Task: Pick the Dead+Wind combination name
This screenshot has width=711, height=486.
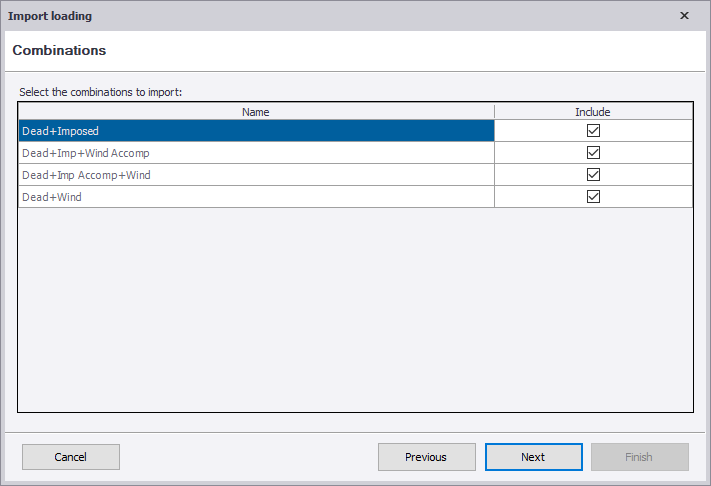Action: pos(255,197)
